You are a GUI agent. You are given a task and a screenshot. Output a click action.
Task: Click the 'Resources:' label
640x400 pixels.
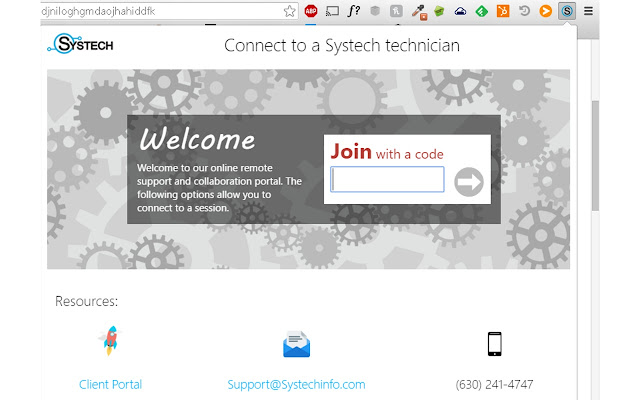pos(87,301)
